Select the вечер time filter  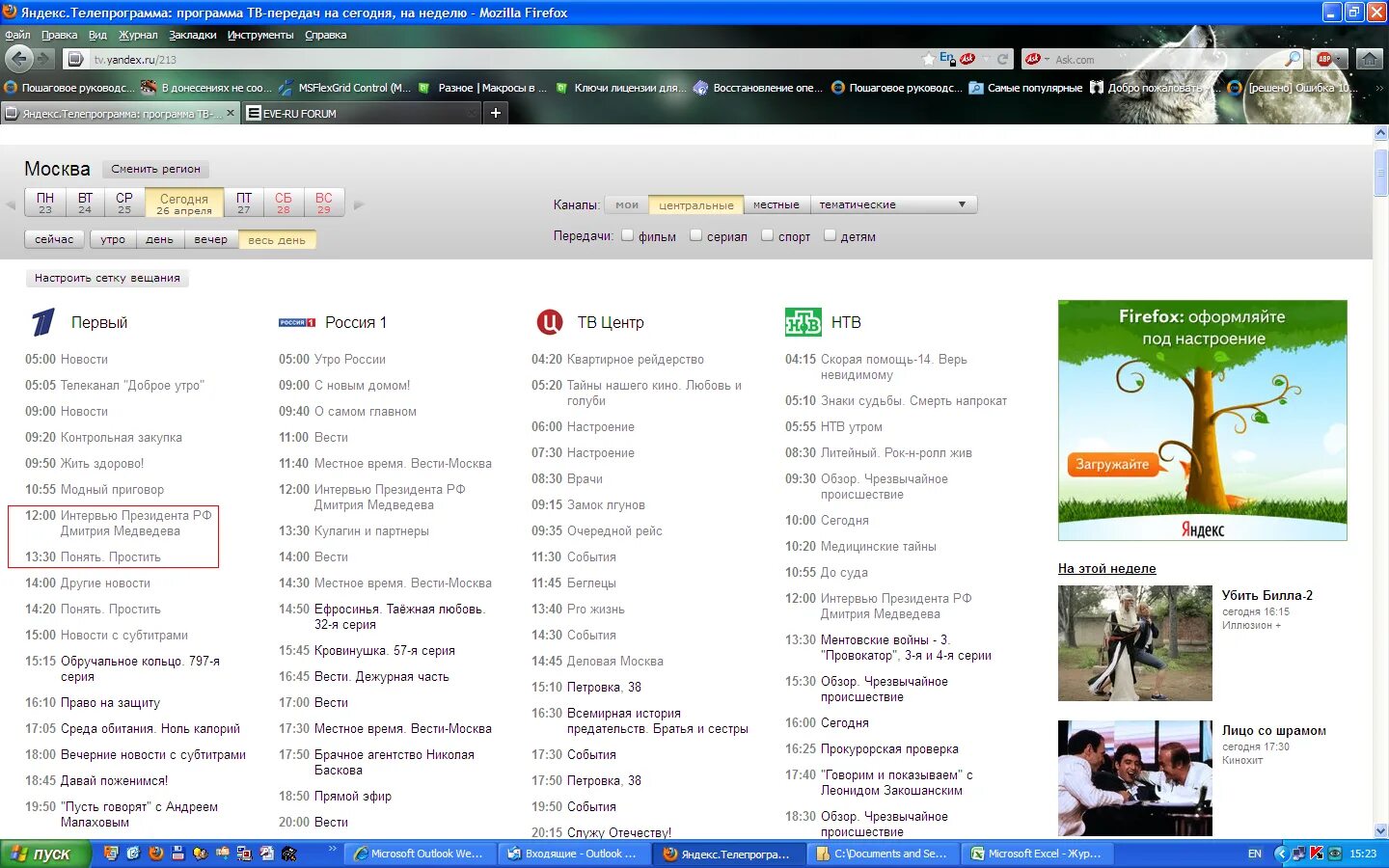click(210, 239)
